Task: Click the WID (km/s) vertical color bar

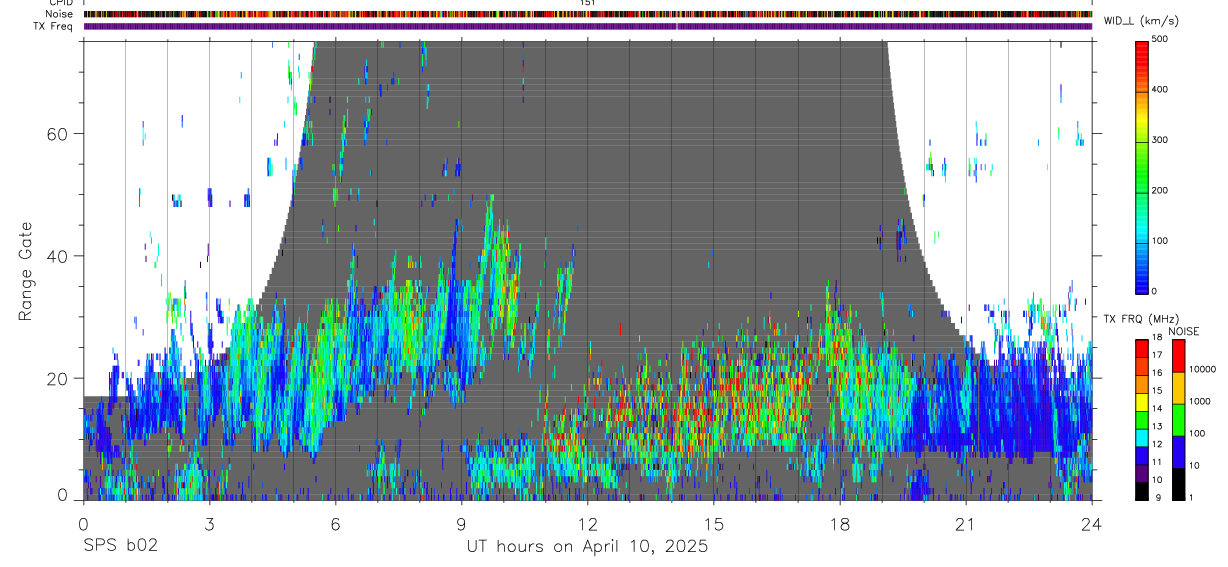Action: click(1142, 165)
